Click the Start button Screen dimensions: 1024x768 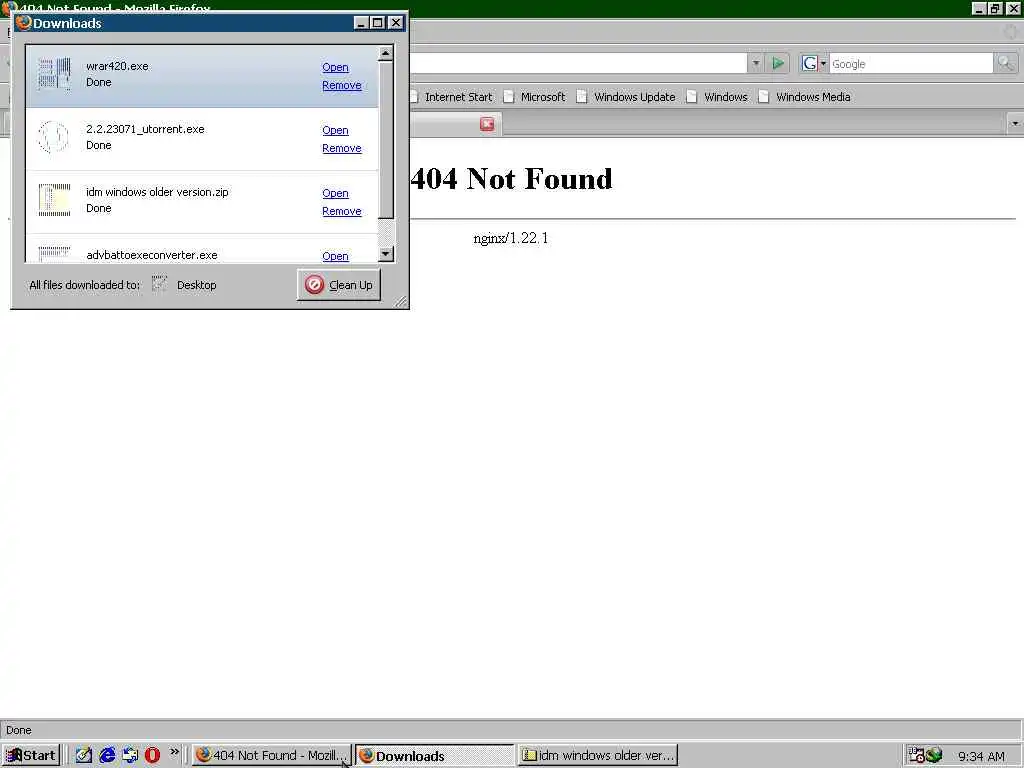(x=31, y=756)
